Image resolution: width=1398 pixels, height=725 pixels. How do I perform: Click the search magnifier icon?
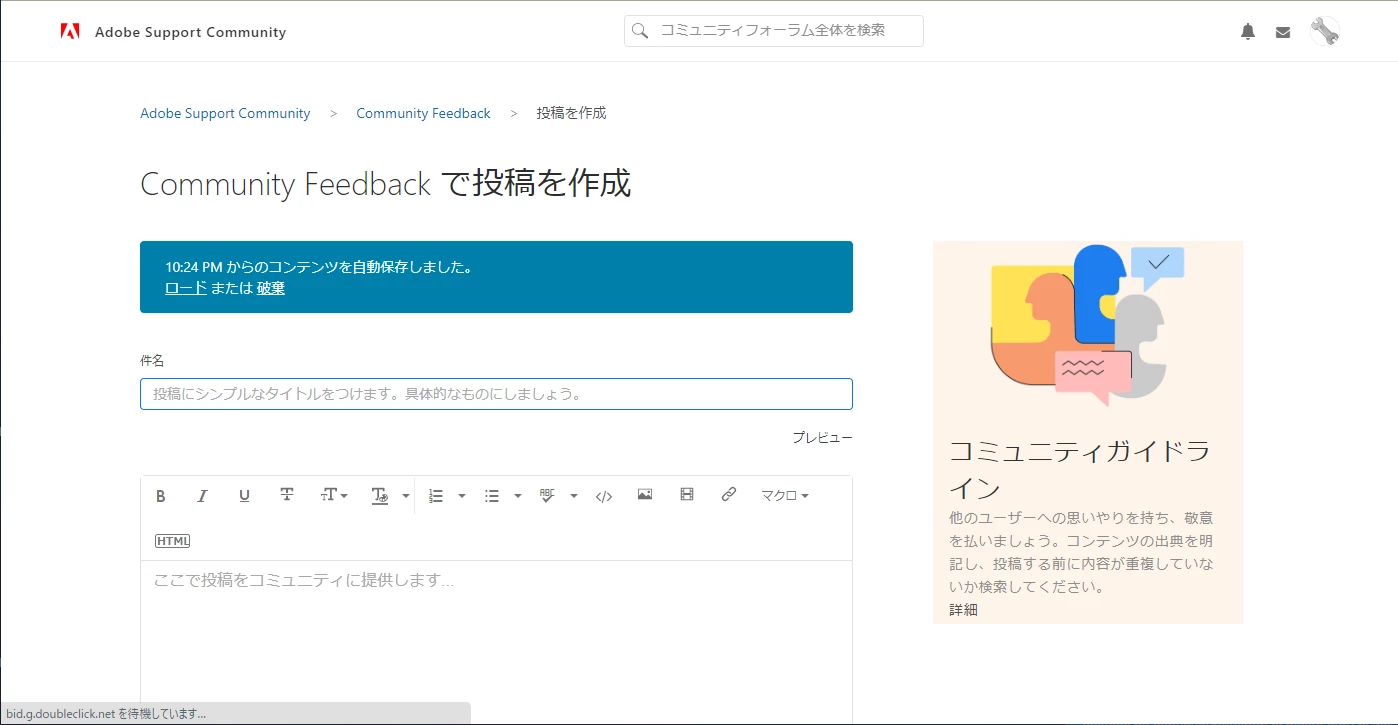(641, 31)
